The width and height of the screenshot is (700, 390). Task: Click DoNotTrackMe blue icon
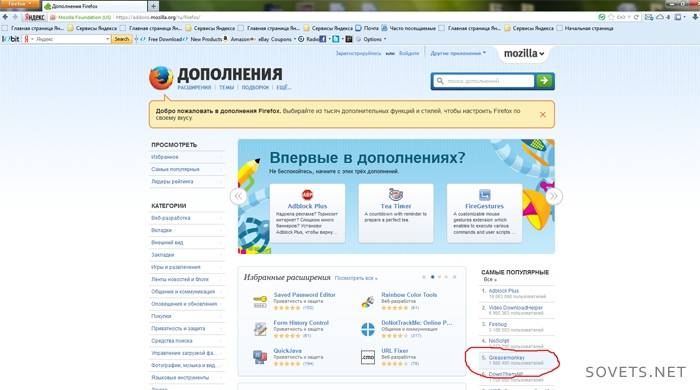click(368, 329)
